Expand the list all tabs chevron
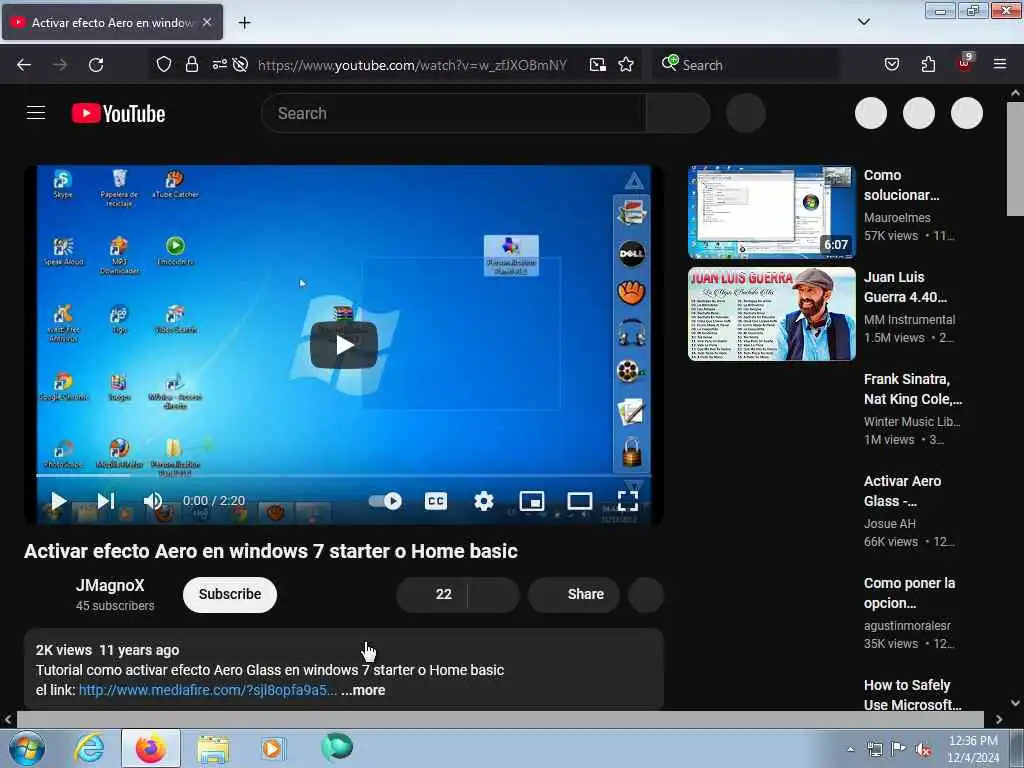Image resolution: width=1024 pixels, height=768 pixels. (x=864, y=22)
